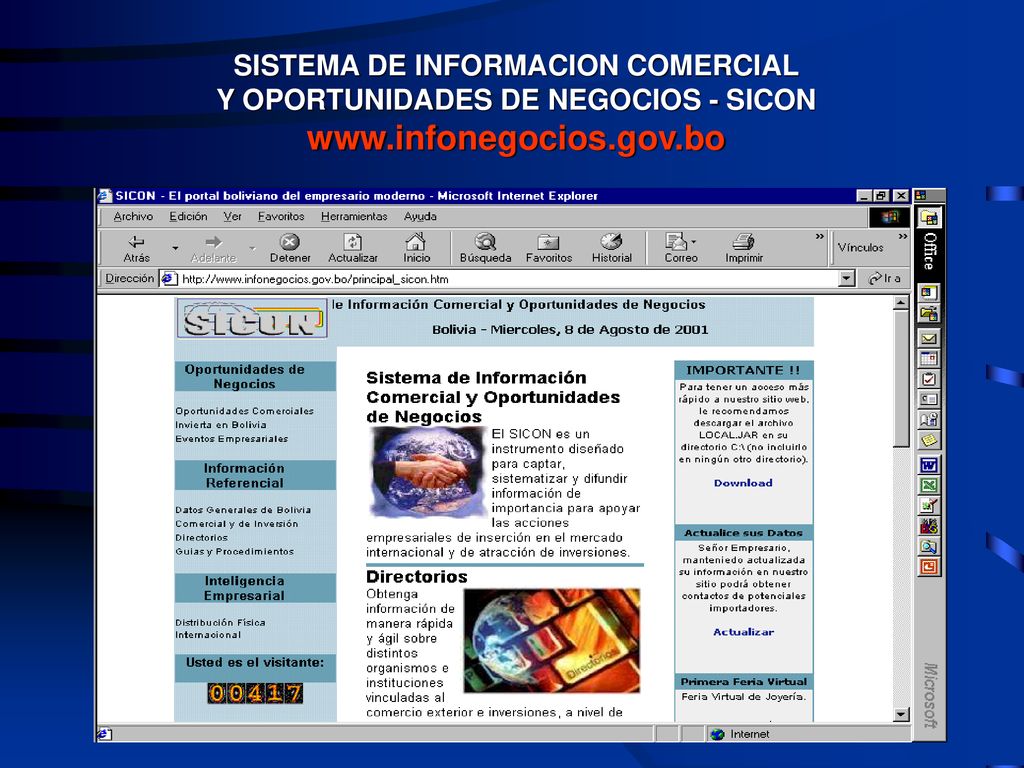
Task: Expand the Vínculos links chevron
Action: point(903,236)
